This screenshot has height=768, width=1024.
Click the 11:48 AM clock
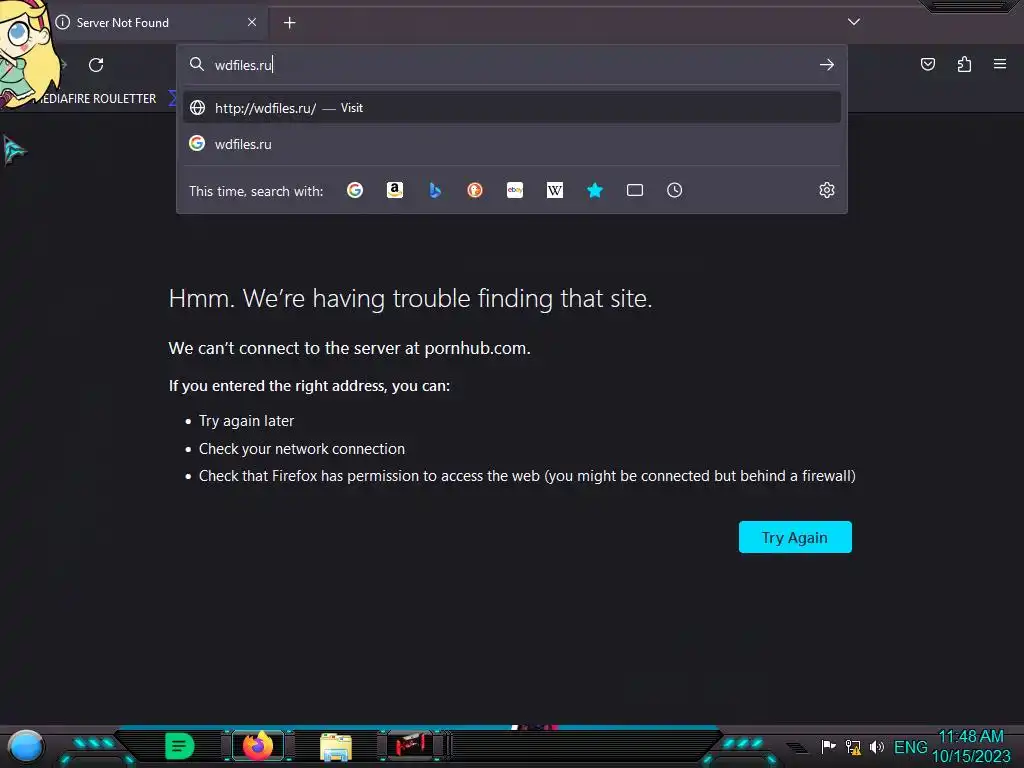[971, 737]
